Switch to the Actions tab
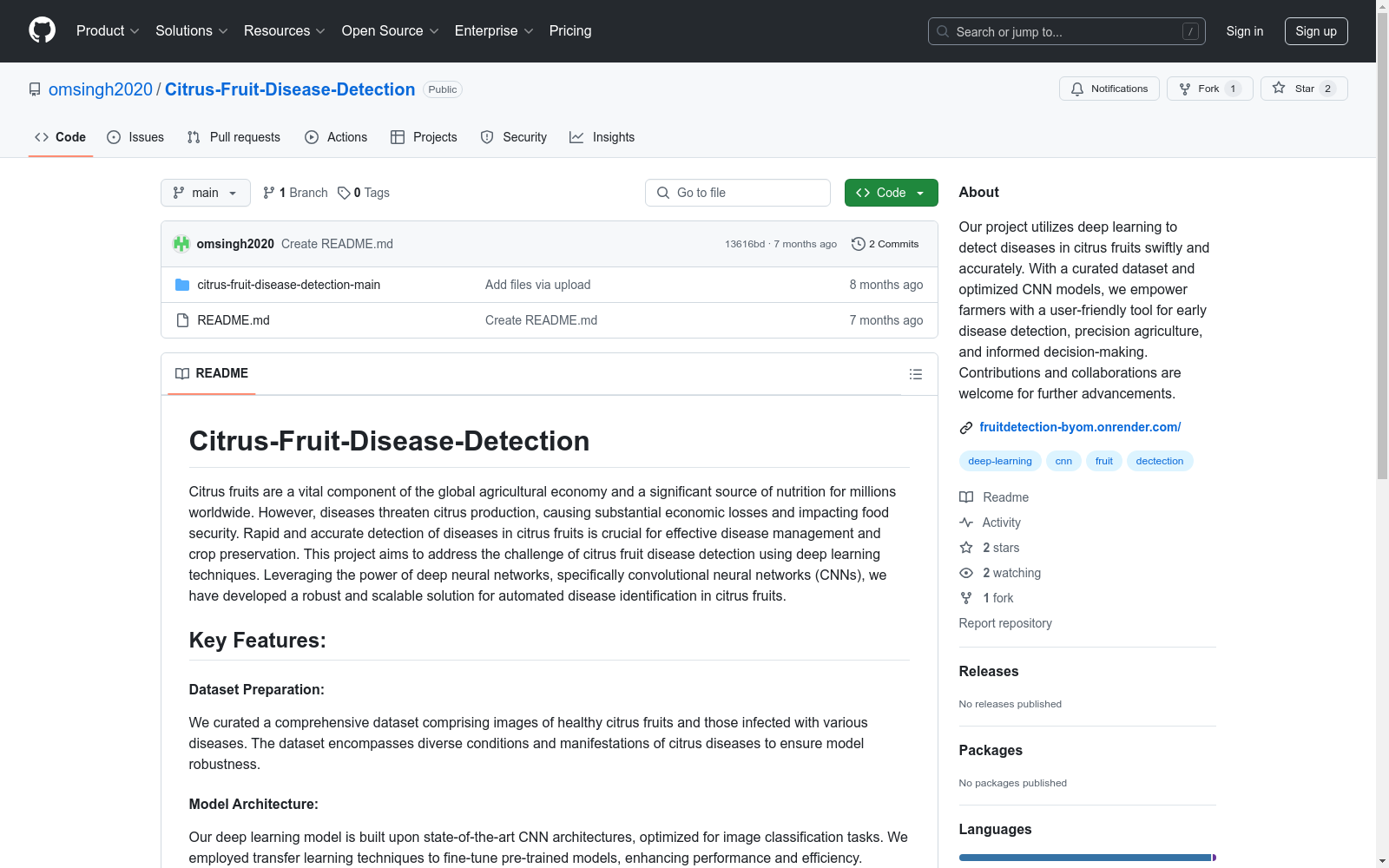 (336, 137)
